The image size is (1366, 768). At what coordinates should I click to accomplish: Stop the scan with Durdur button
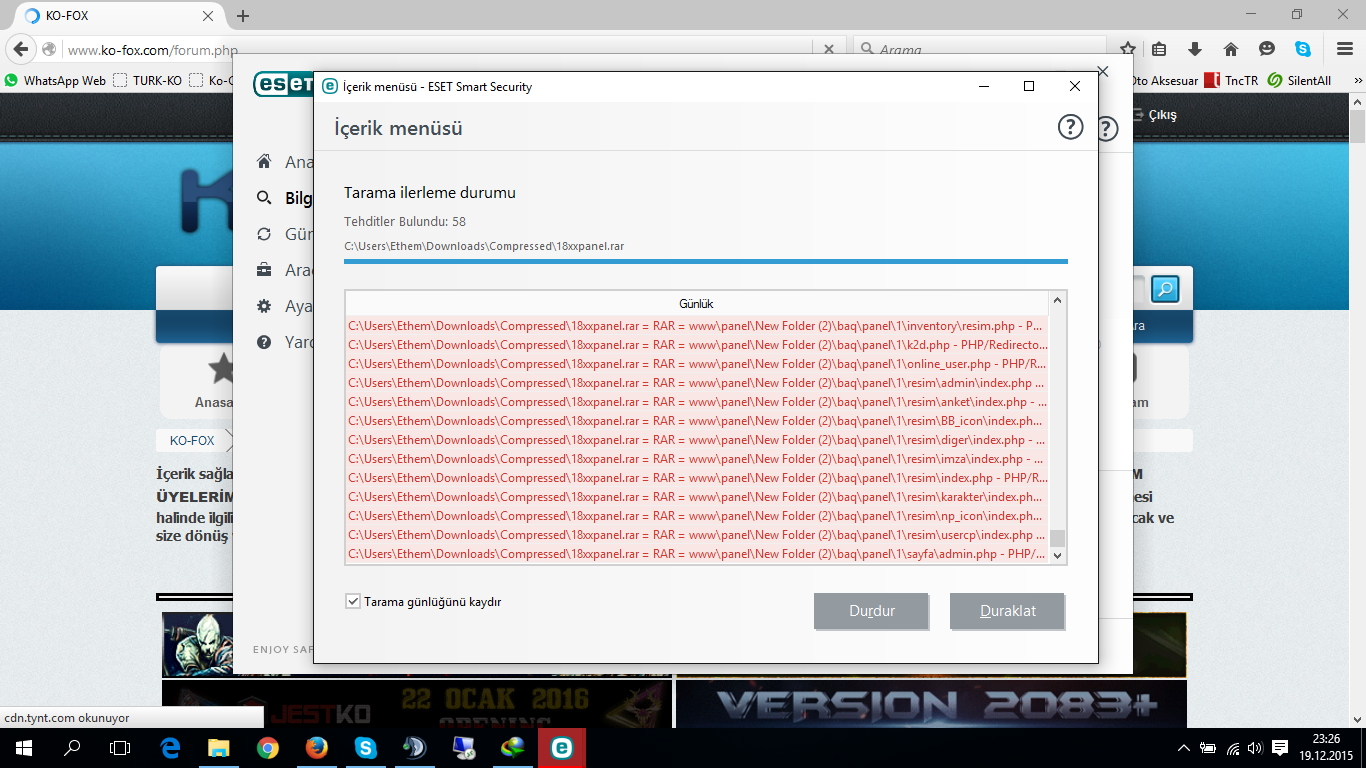871,611
